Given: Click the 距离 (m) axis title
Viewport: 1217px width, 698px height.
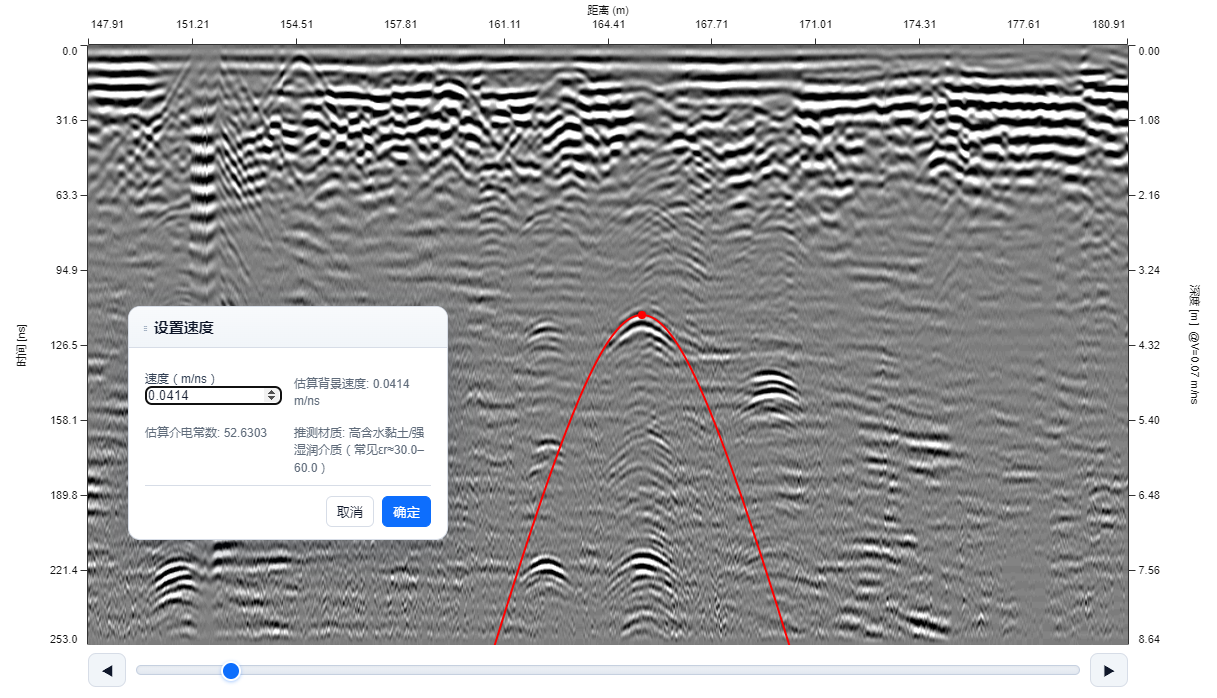Looking at the screenshot, I should [x=608, y=9].
